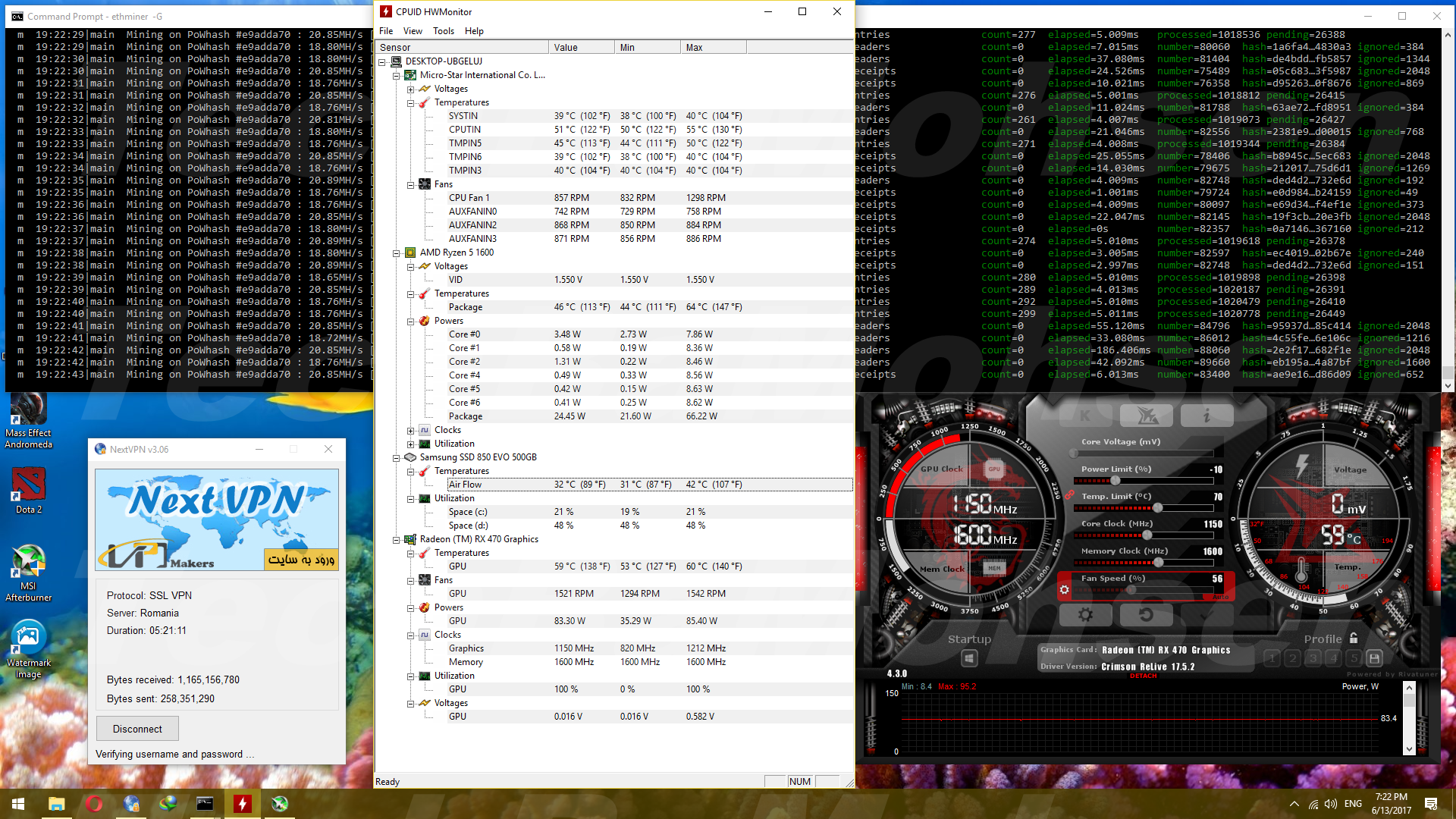The image size is (1456, 819).
Task: Expand the Clocks node under Ryzen
Action: tap(410, 431)
